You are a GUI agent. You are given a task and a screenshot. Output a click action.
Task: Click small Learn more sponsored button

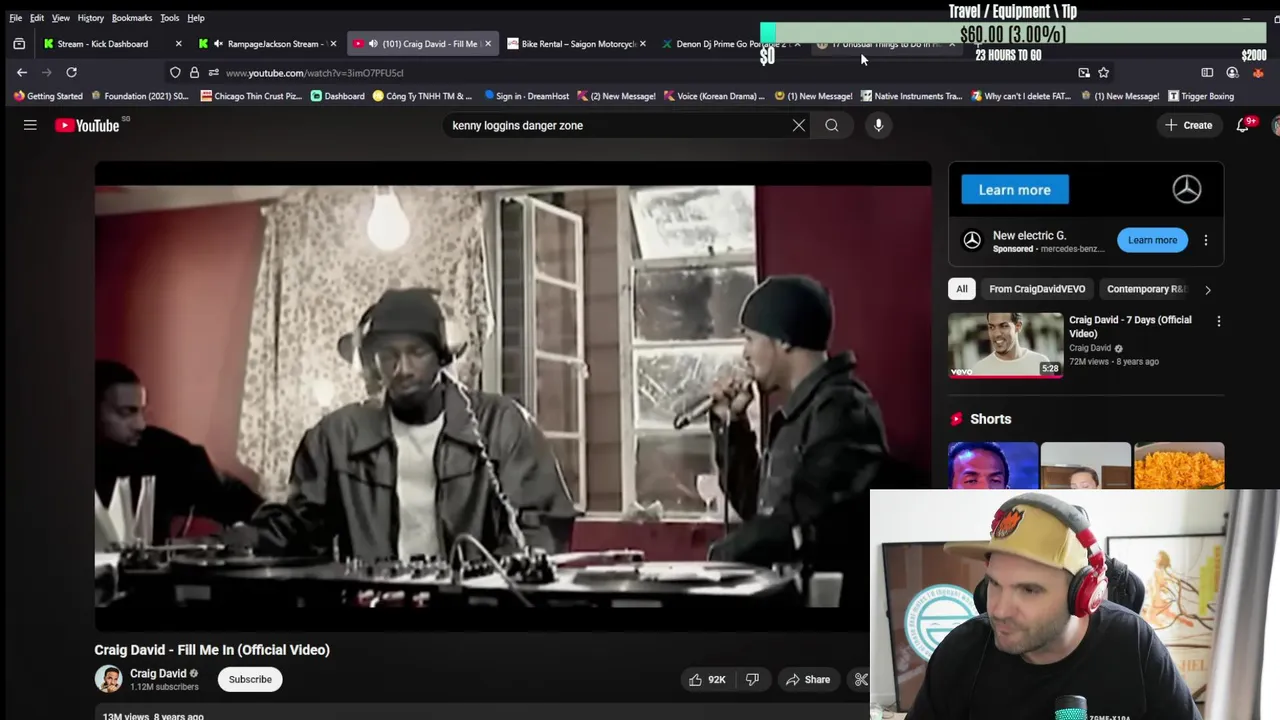[1152, 240]
